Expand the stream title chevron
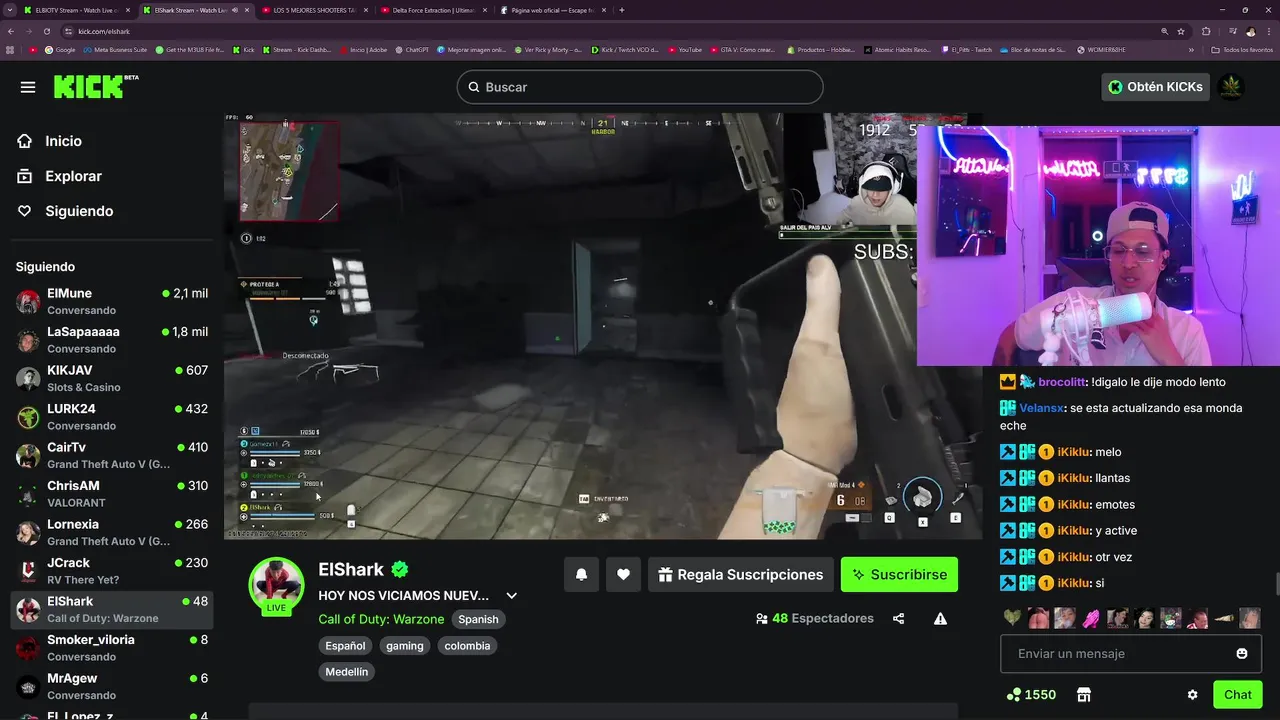The image size is (1280, 720). coord(511,596)
